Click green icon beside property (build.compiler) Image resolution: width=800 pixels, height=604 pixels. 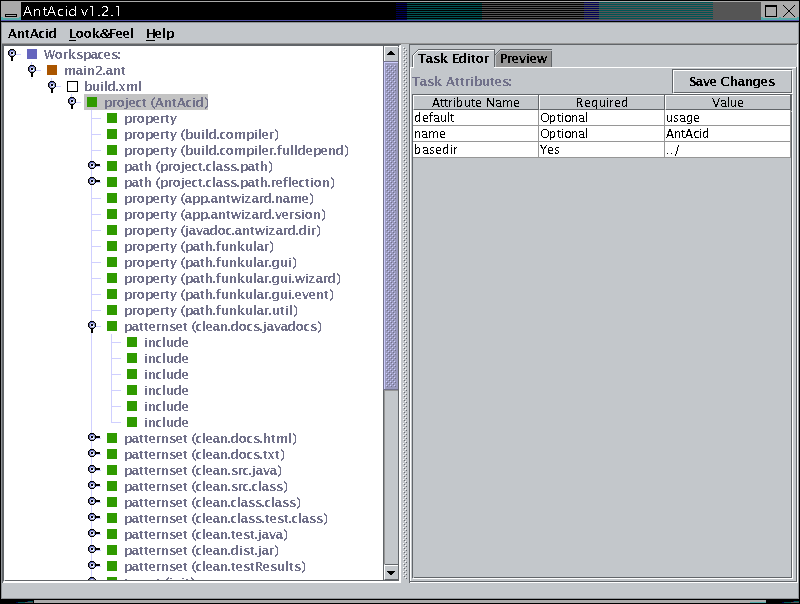coord(112,134)
